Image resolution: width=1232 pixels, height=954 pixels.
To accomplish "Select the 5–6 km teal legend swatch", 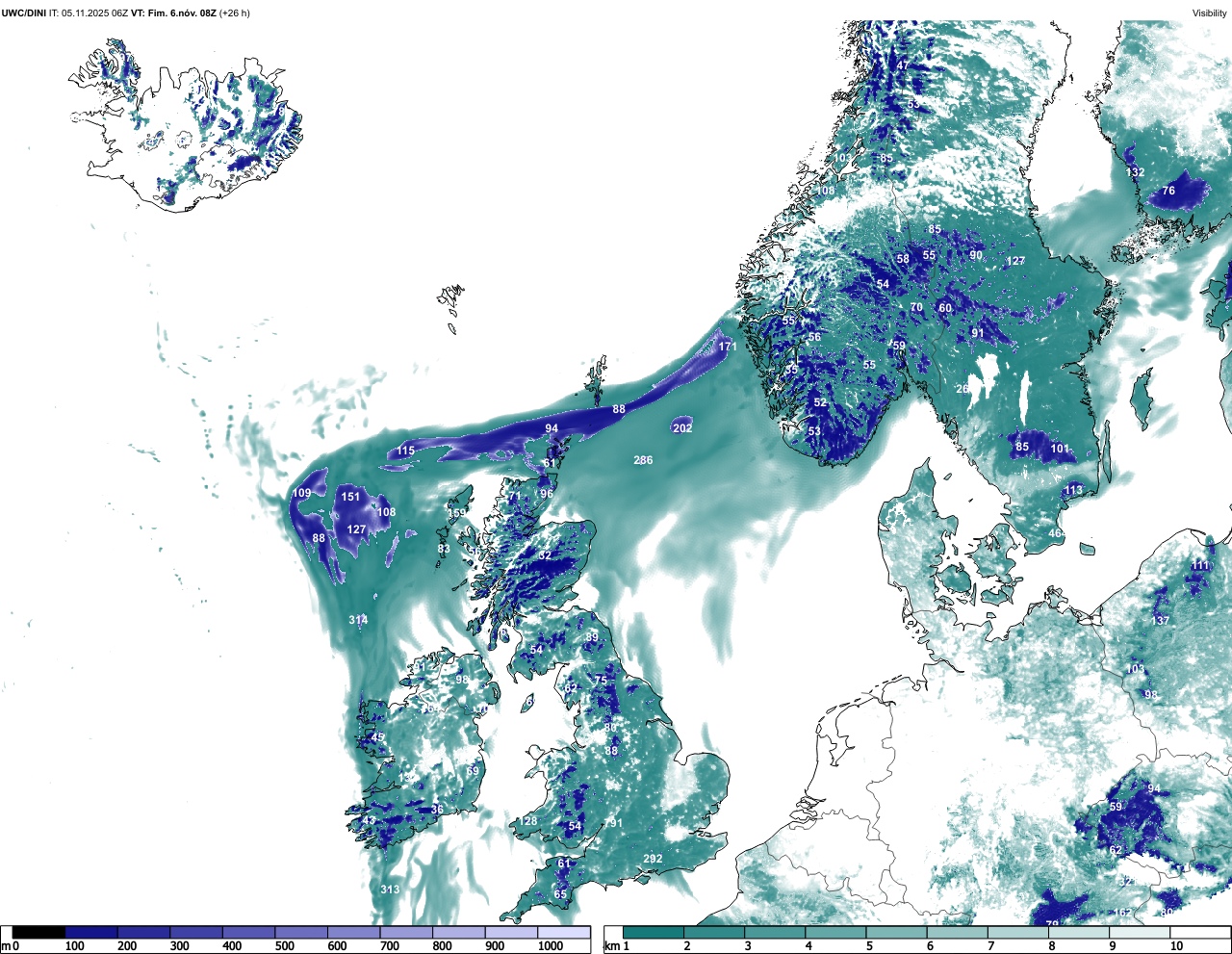I will point(897,933).
